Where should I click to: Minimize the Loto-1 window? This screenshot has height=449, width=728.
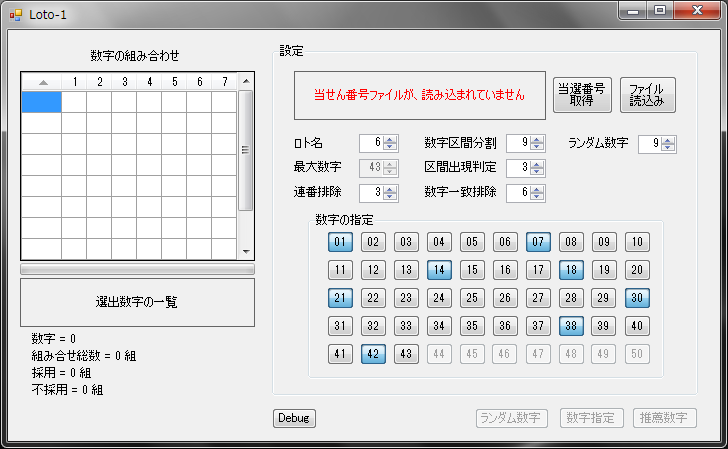click(x=633, y=11)
